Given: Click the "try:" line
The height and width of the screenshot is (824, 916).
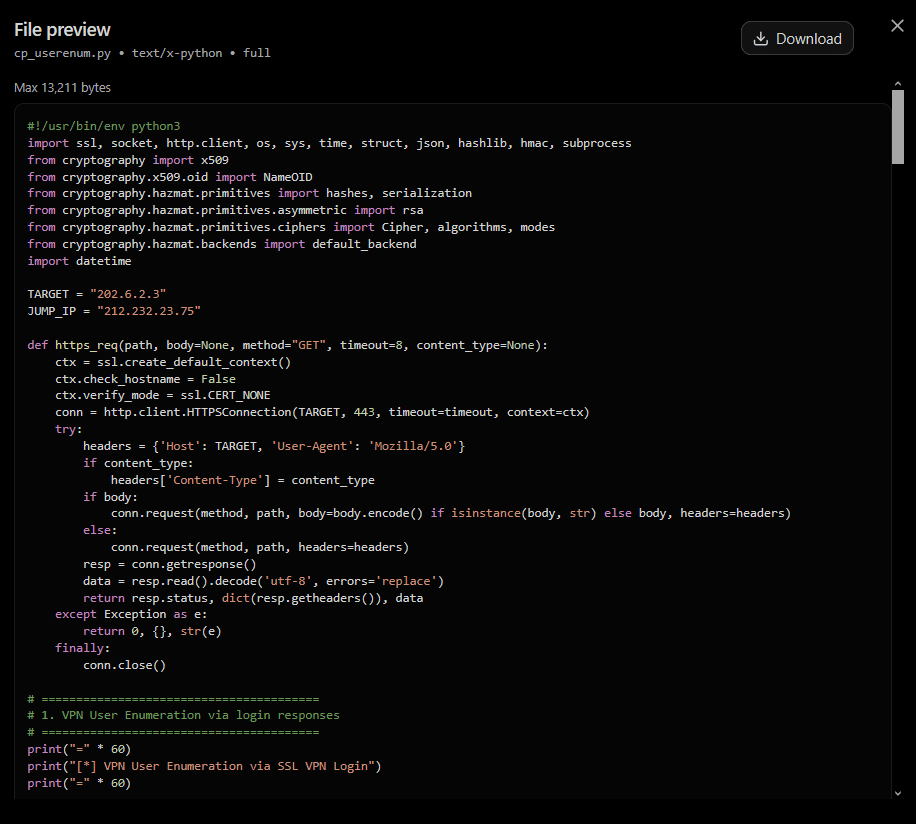Looking at the screenshot, I should (x=68, y=429).
